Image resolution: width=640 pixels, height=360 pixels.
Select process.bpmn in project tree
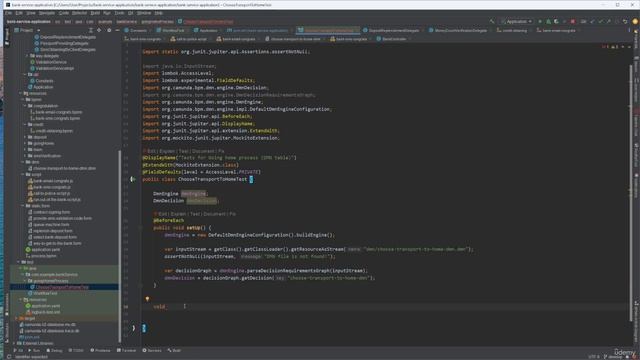coord(44,256)
